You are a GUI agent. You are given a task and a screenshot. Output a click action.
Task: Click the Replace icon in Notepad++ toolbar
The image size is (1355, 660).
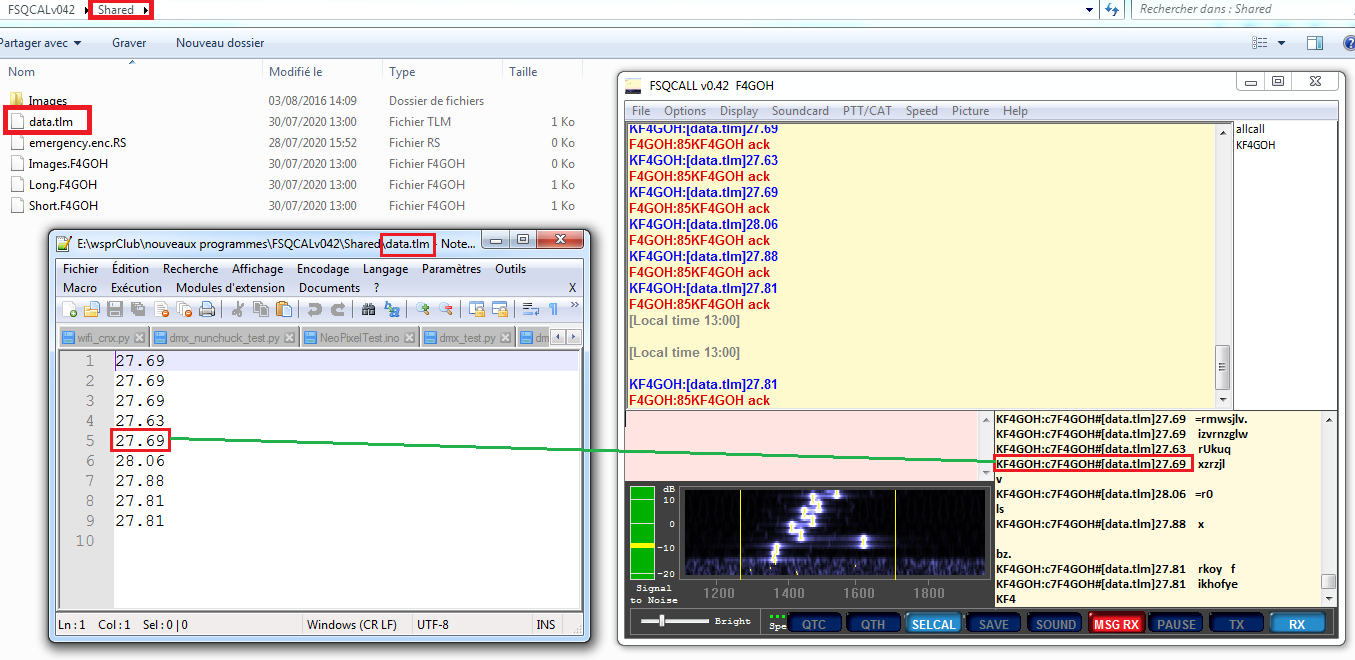[x=392, y=310]
